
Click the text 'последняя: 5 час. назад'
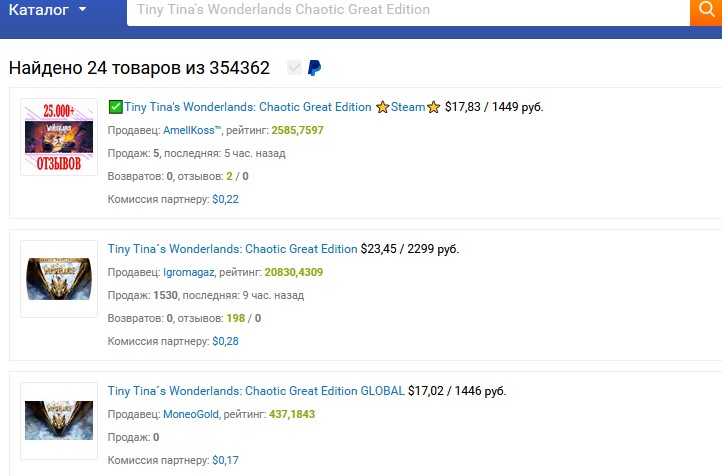click(x=225, y=153)
